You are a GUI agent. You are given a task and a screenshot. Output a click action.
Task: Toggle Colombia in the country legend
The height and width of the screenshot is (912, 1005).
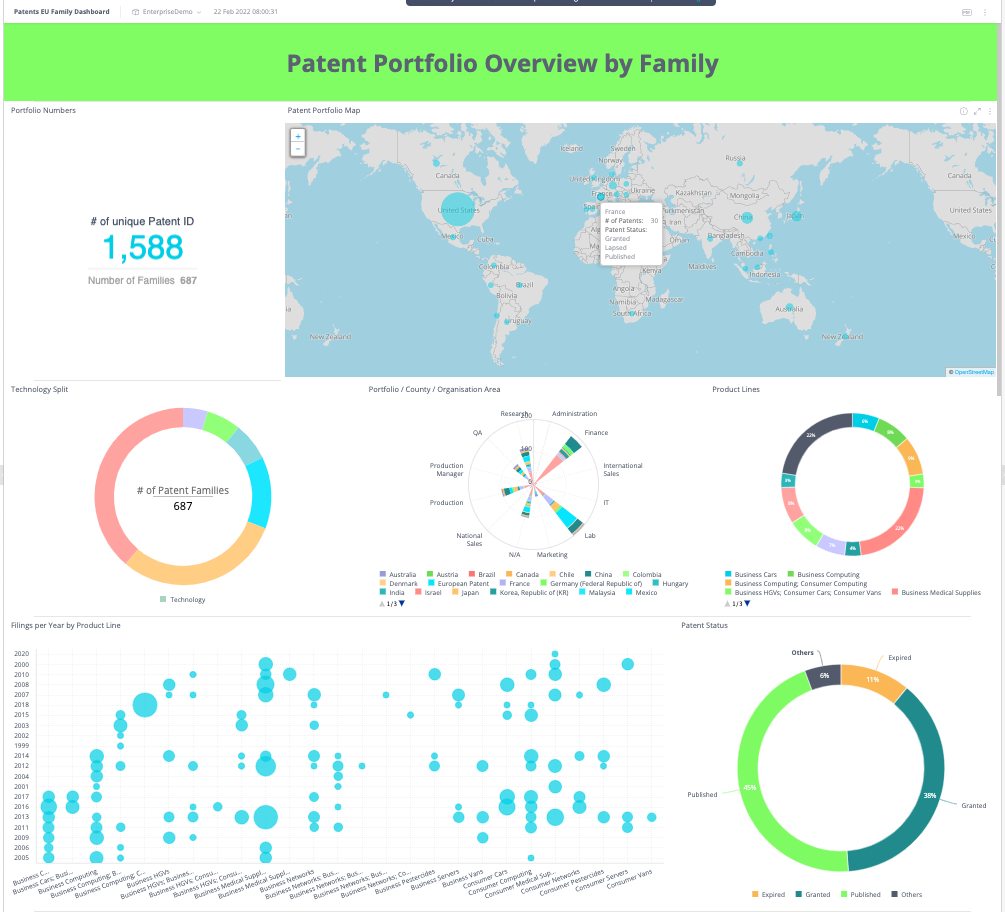click(x=642, y=574)
